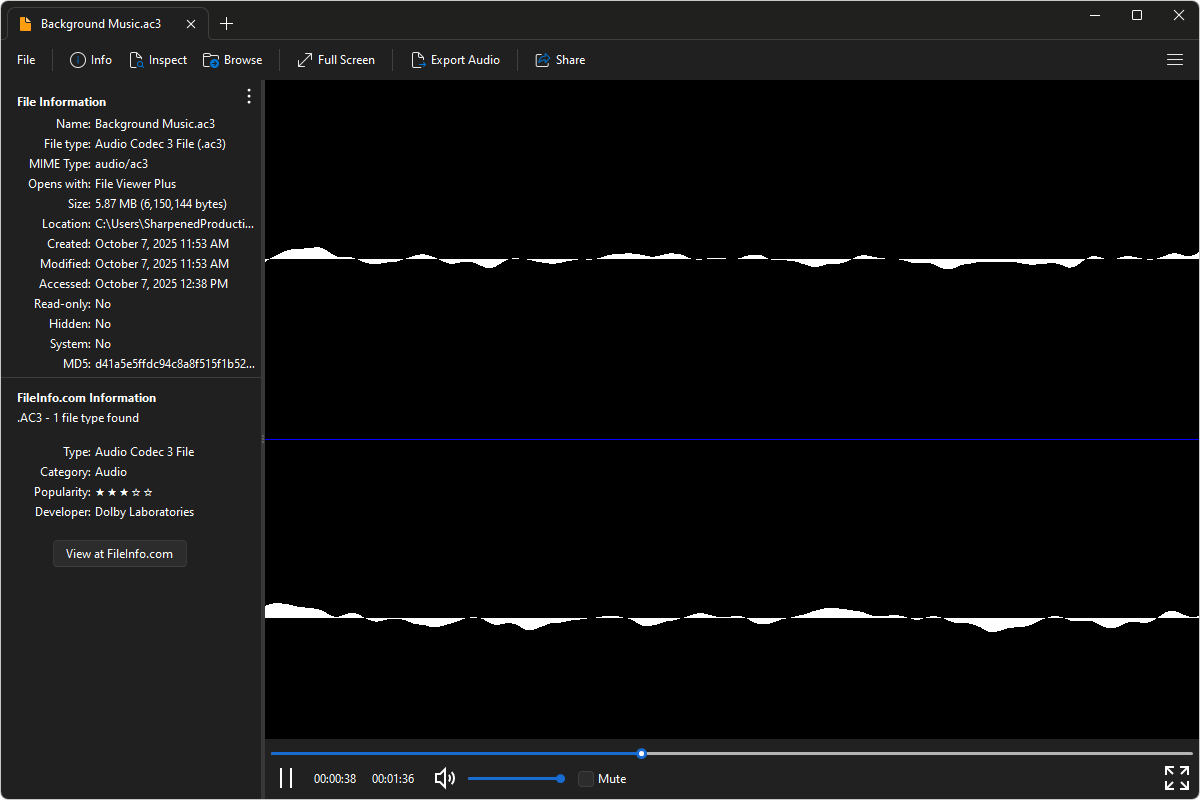Click the Full Screen toolbar button
Screen dimensions: 1200x800
click(336, 60)
